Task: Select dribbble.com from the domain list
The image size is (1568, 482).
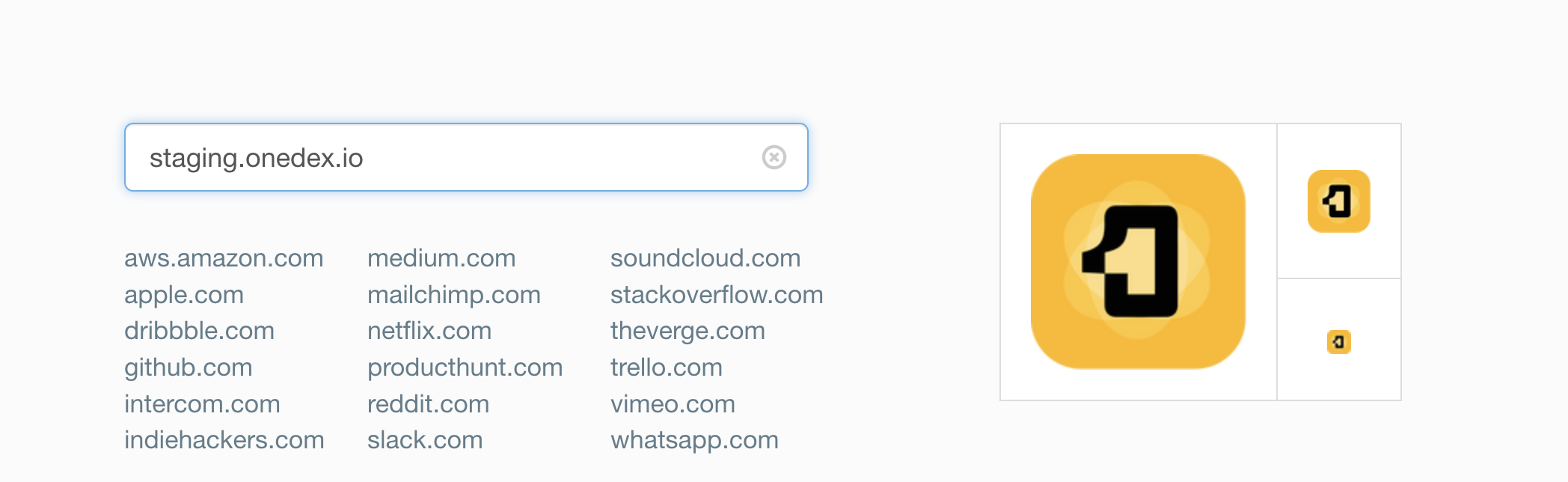Action: click(x=199, y=331)
